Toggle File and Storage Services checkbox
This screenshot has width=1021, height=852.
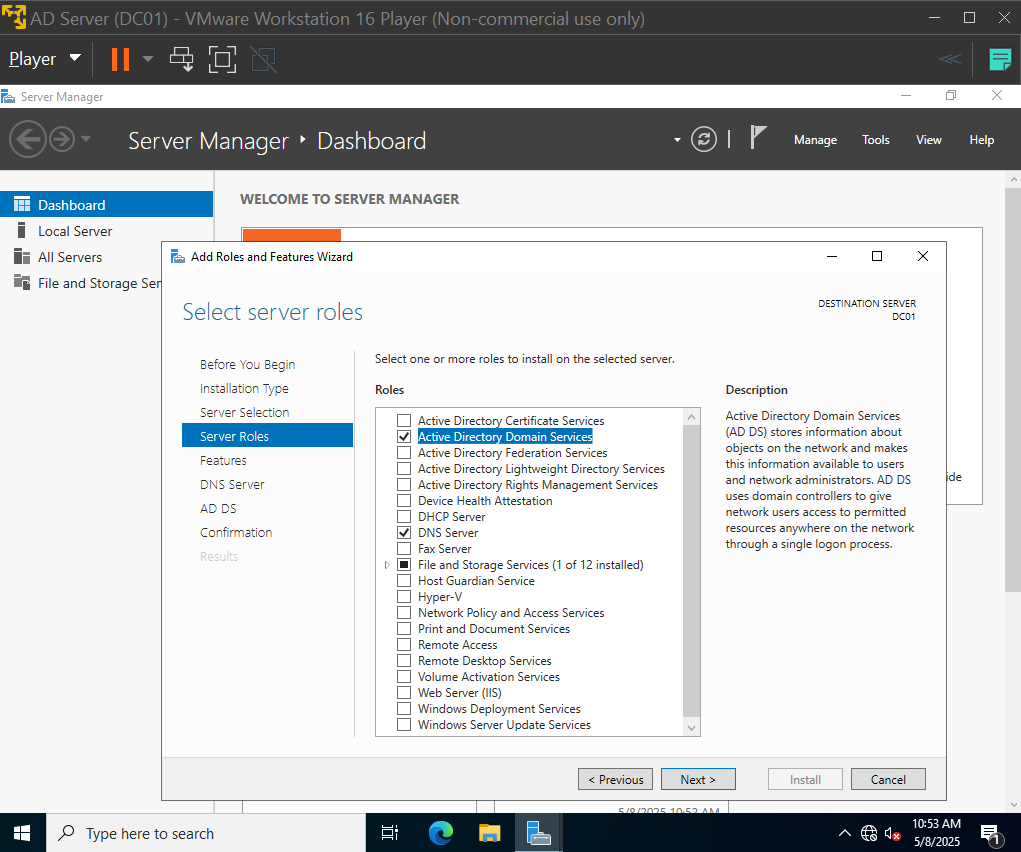pos(404,565)
